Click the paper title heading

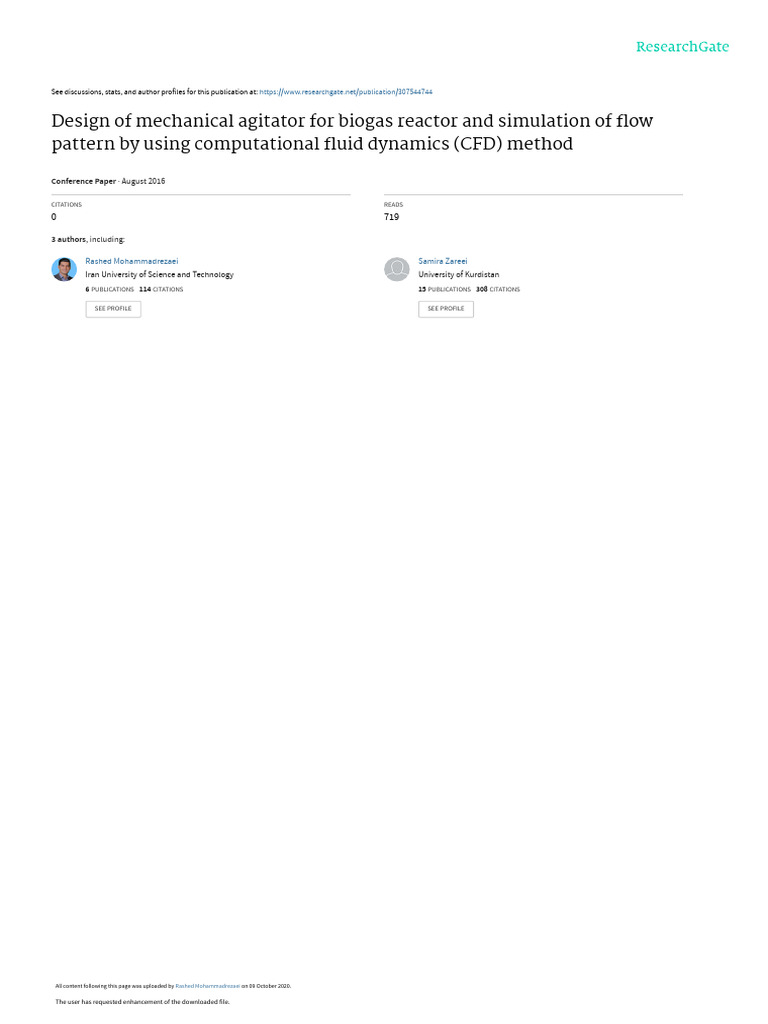tap(352, 132)
